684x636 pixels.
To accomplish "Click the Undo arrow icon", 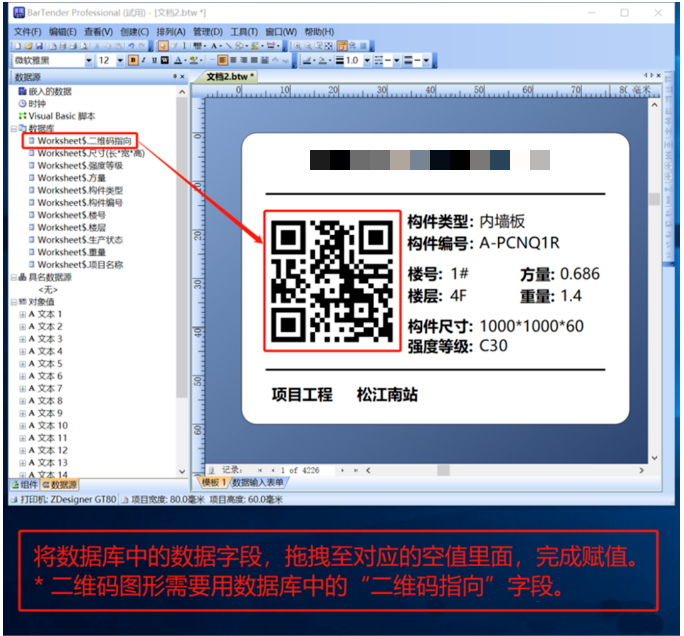I will 131,46.
